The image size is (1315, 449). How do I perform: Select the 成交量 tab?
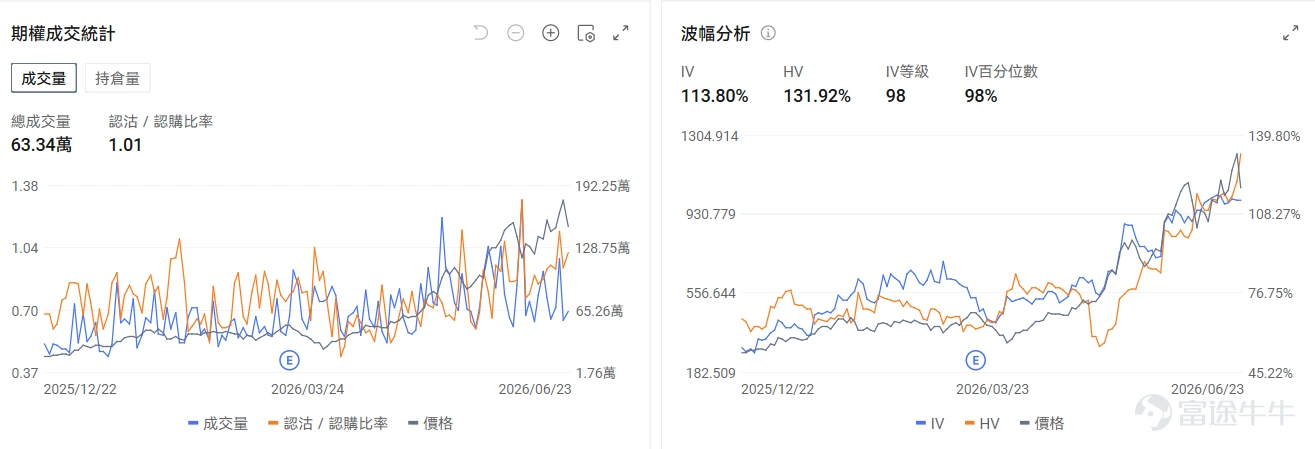[x=44, y=77]
